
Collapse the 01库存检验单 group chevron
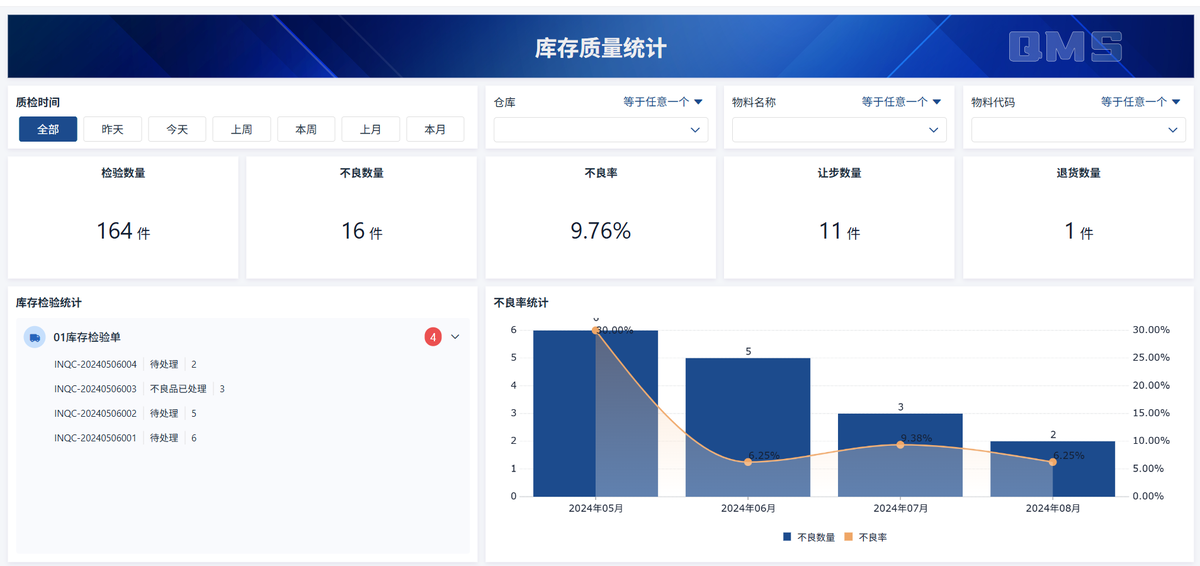coord(456,337)
